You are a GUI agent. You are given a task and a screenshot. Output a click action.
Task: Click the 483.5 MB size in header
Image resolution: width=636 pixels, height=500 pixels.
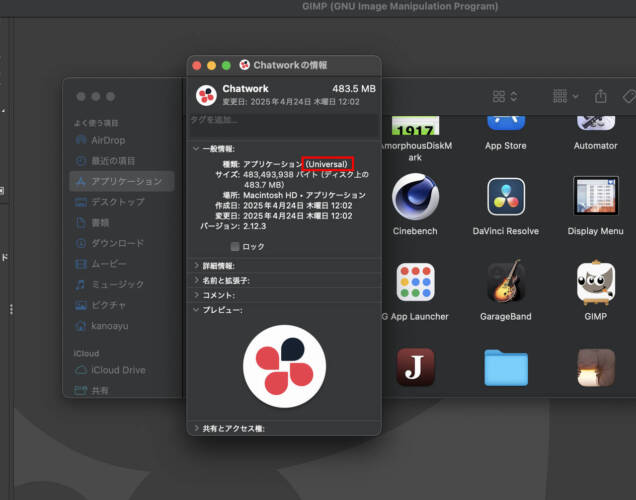coord(354,89)
